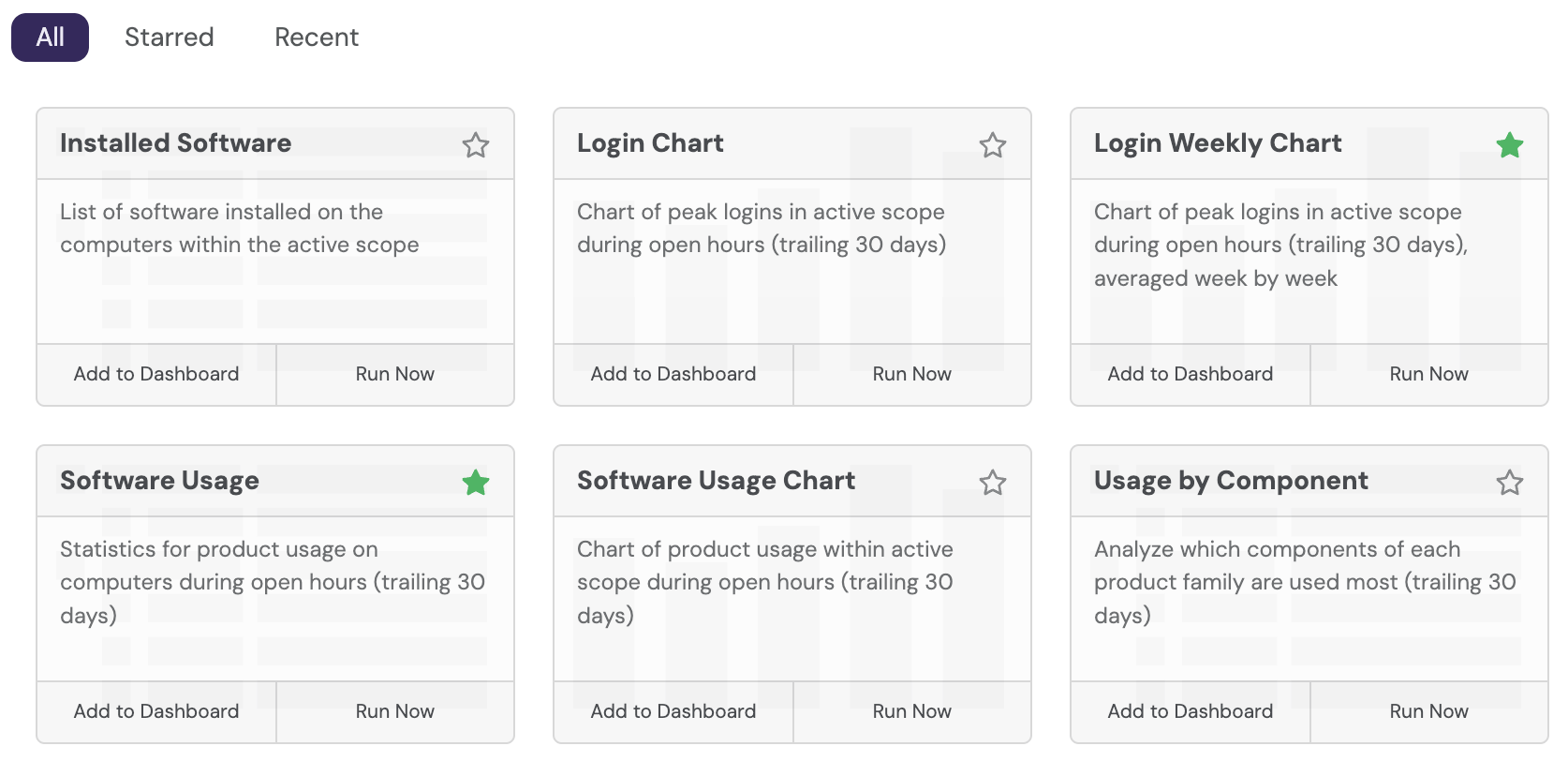Screen dimensions: 1568x761
Task: Add Login Weekly Chart to Dashboard
Action: point(1191,374)
